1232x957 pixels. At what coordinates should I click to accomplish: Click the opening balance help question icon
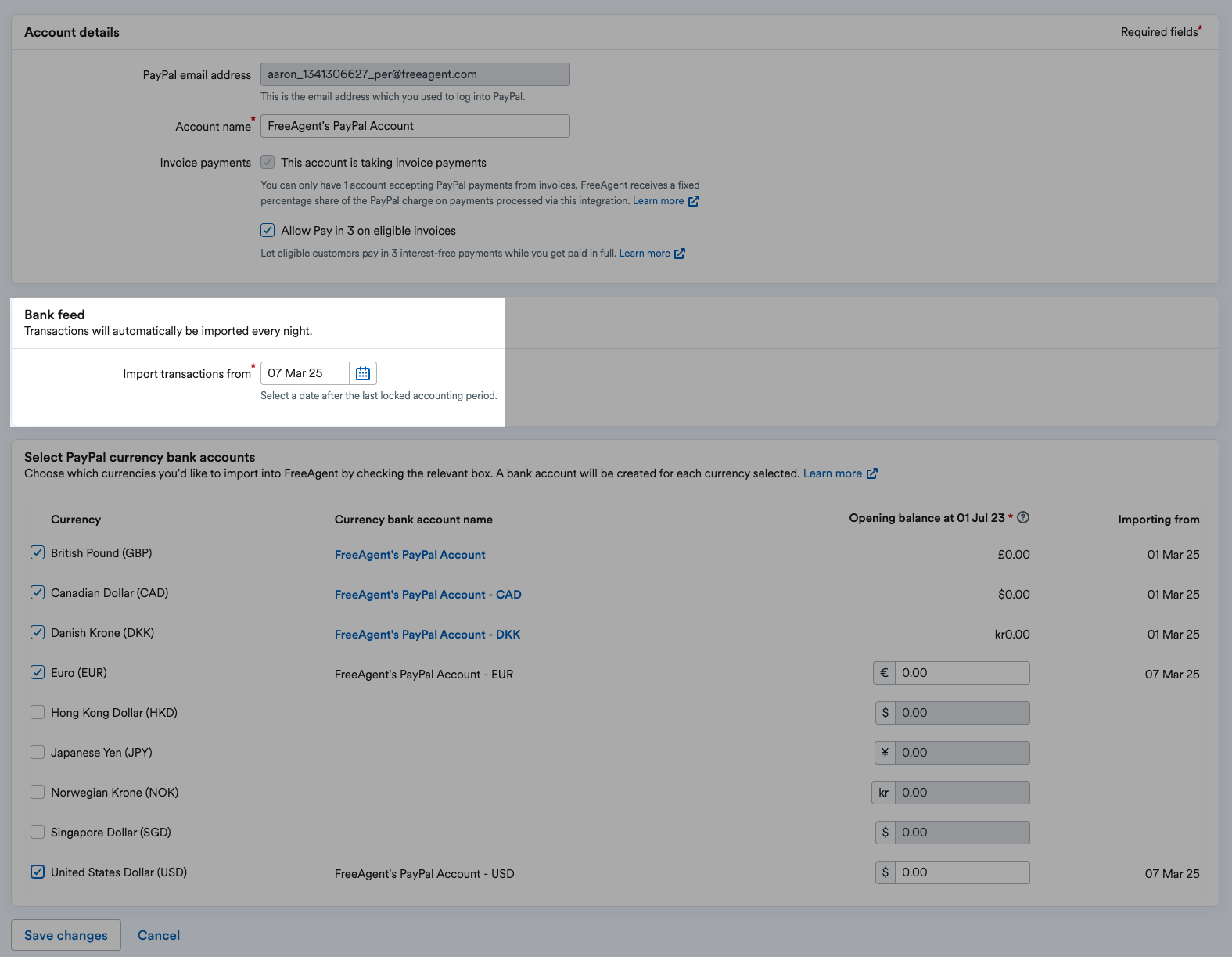coord(1023,517)
